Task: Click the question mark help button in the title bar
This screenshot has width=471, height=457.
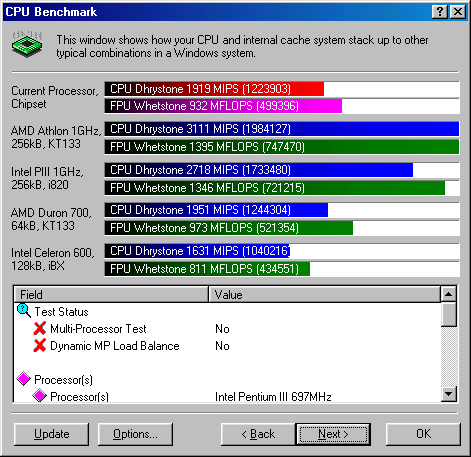Action: coord(440,12)
